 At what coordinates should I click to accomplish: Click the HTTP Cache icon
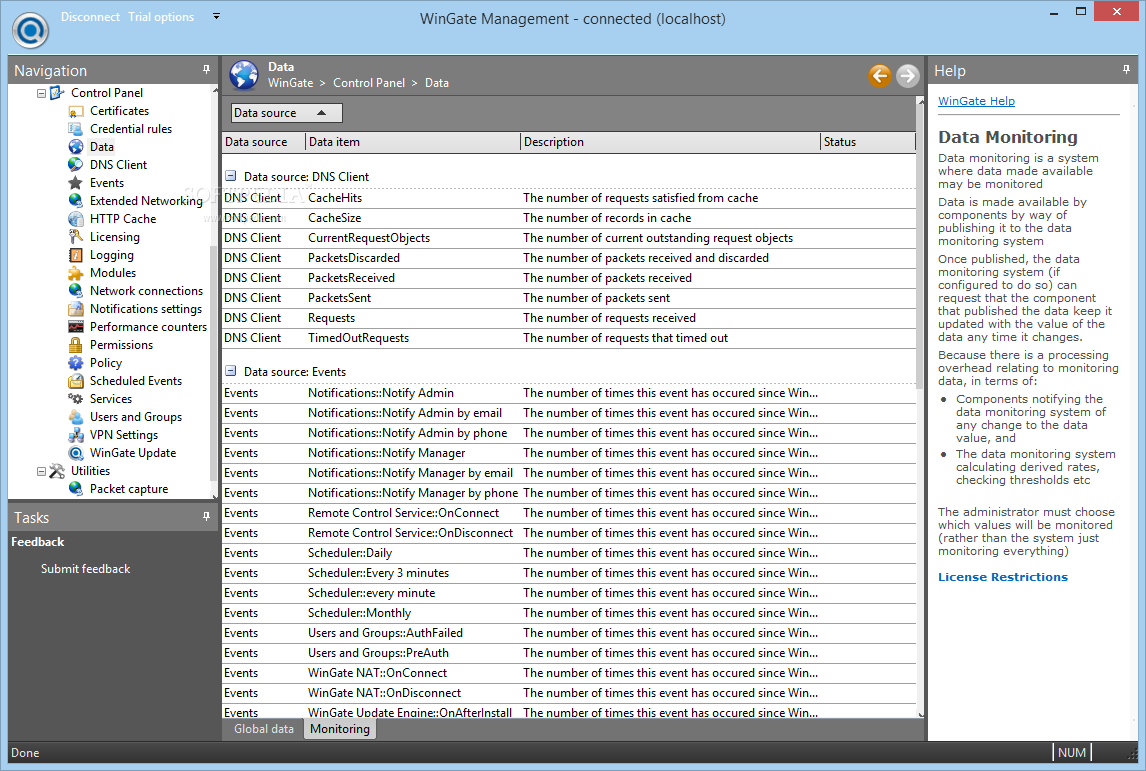[x=75, y=219]
